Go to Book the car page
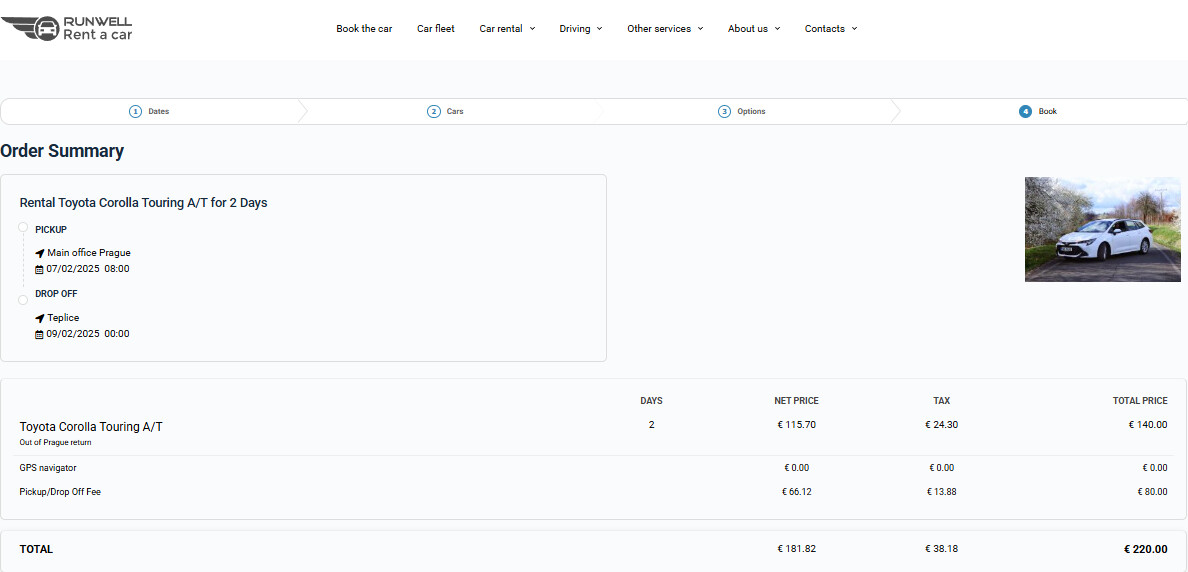This screenshot has height=572, width=1188. coord(364,29)
